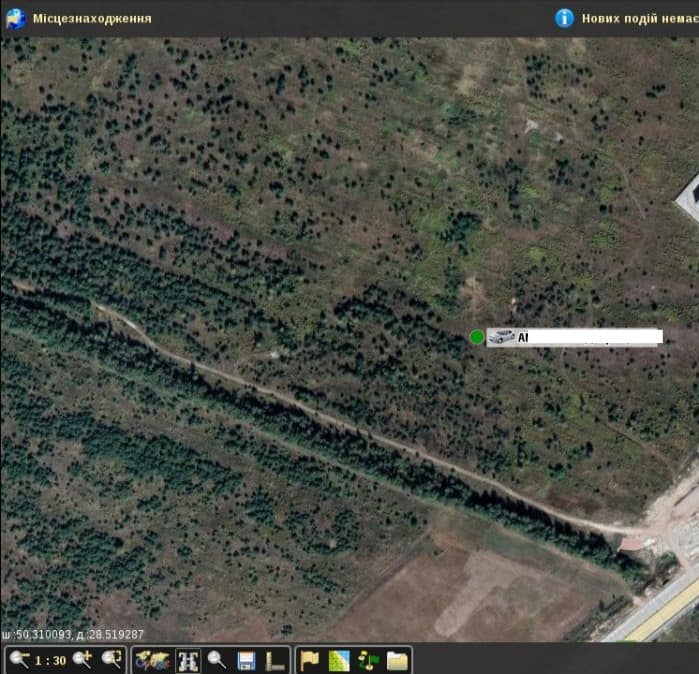Click the car icon on the map marker

click(501, 337)
